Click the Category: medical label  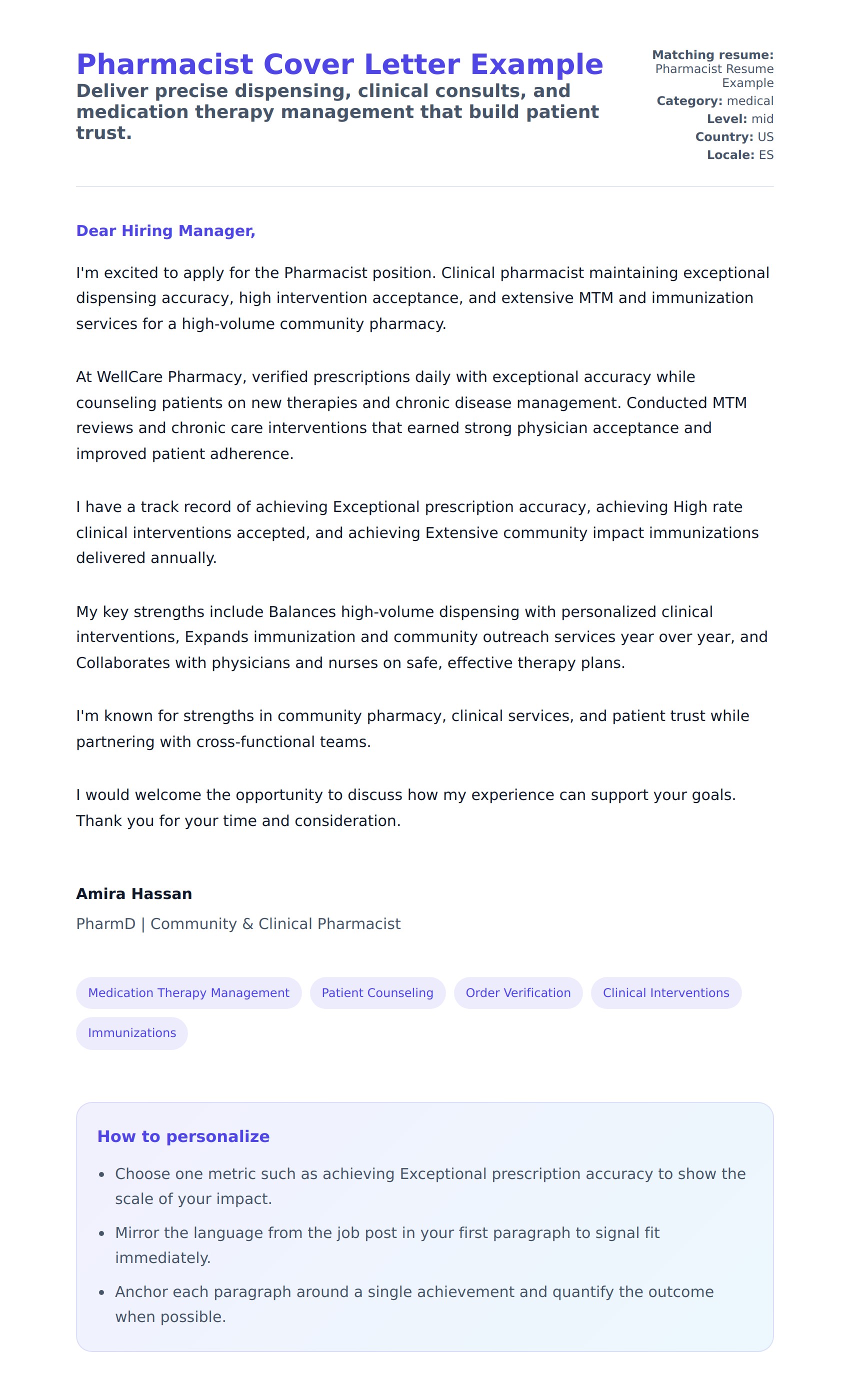pos(715,101)
